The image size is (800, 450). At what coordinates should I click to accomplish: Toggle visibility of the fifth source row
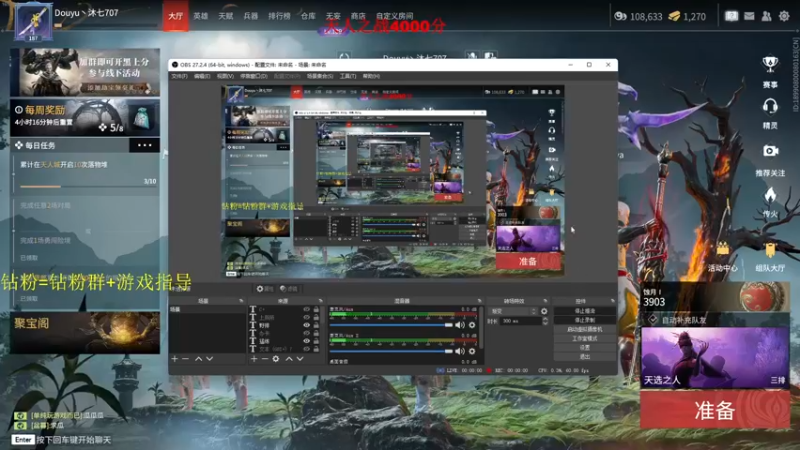pyautogui.click(x=307, y=341)
